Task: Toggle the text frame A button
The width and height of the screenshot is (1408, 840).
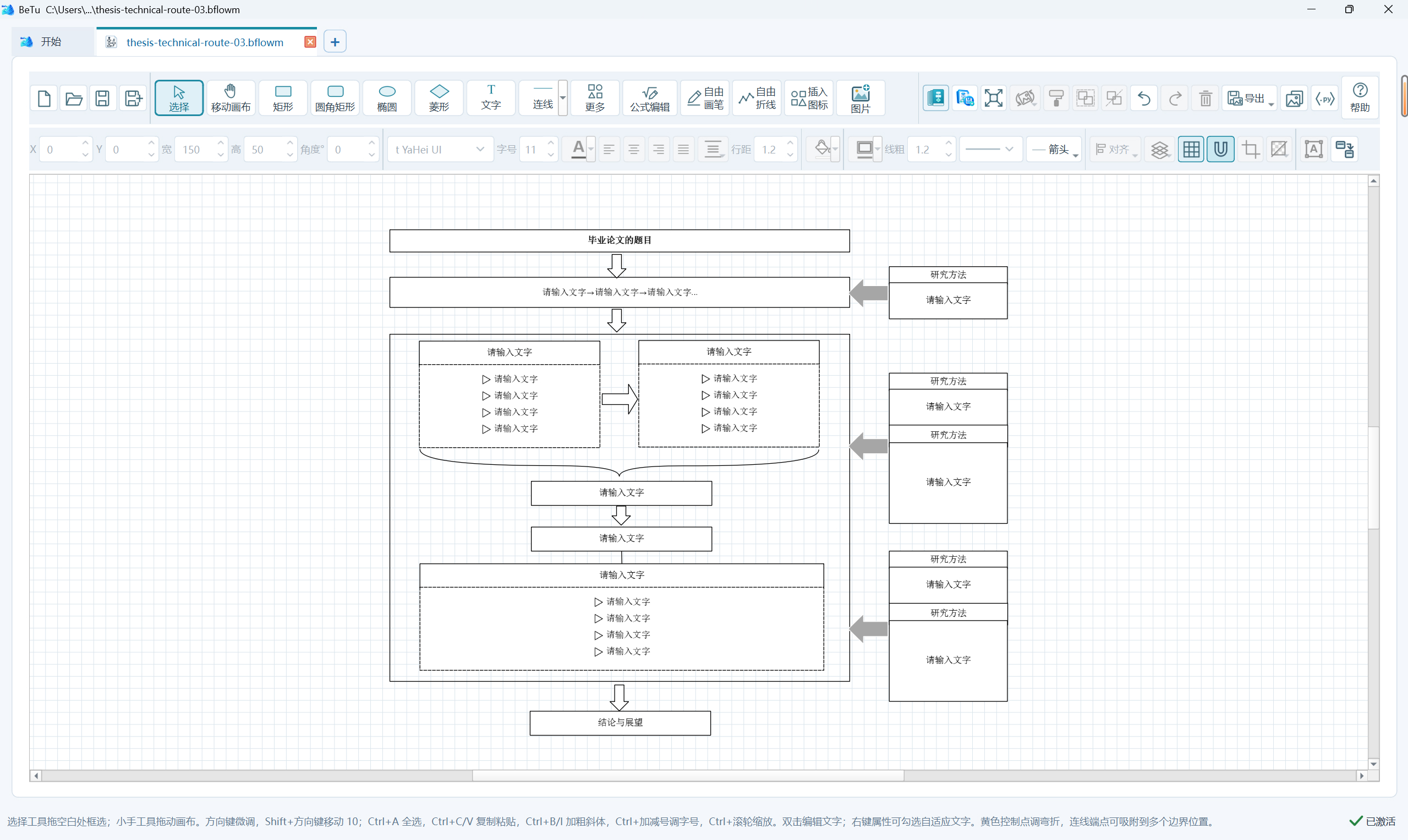Action: click(1313, 150)
